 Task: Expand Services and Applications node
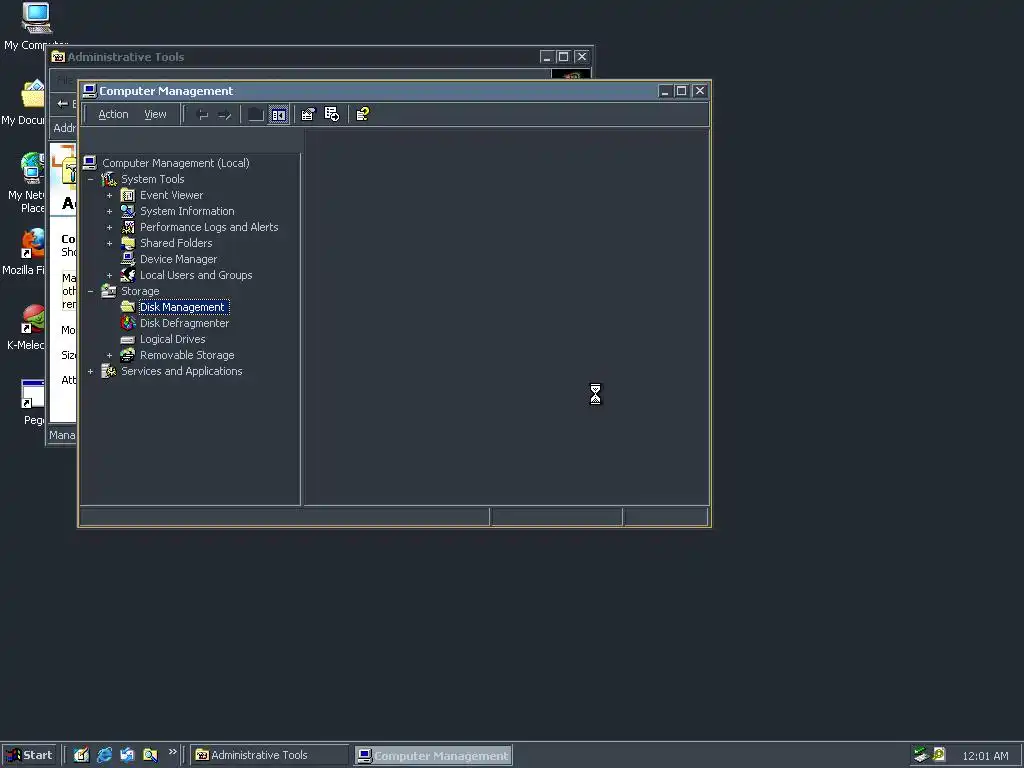click(x=91, y=371)
